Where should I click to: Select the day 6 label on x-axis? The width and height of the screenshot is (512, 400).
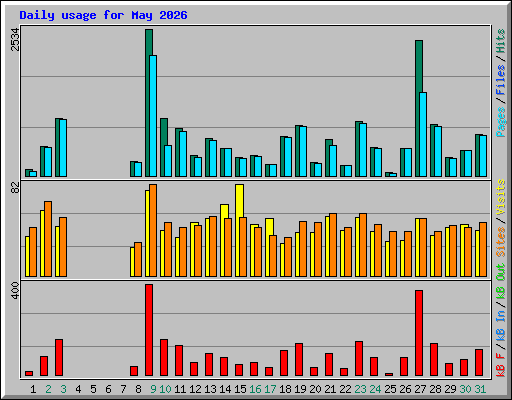(x=108, y=389)
